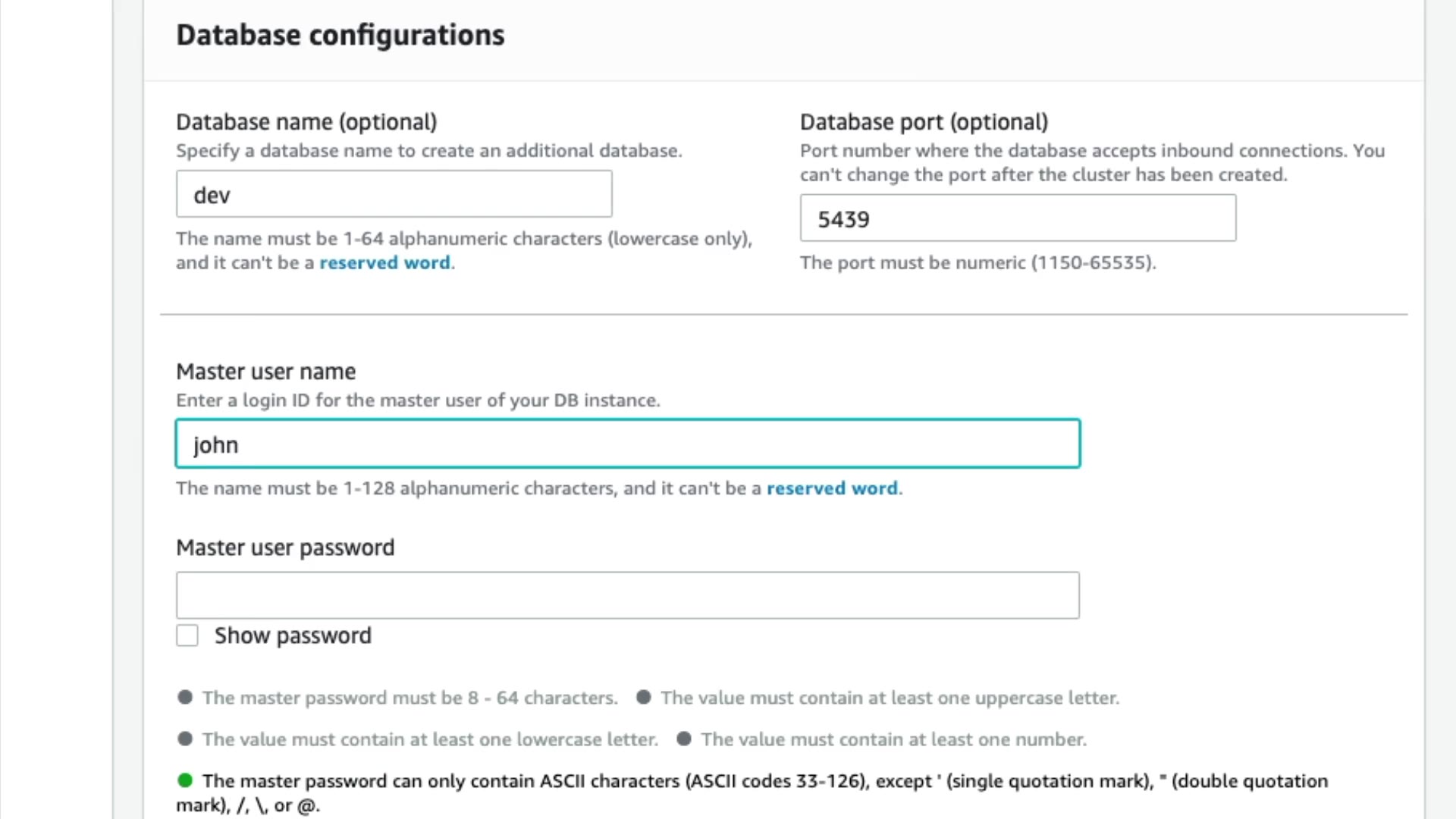
Task: Click the Database port (optional) label
Action: click(924, 122)
